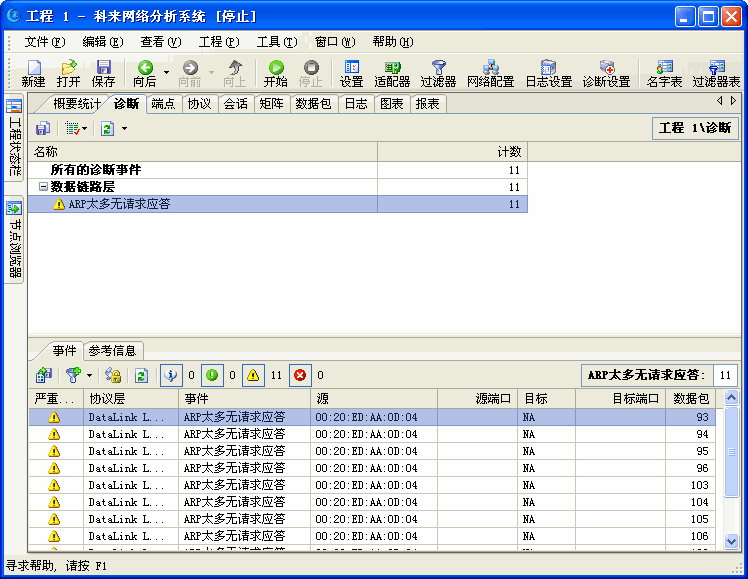This screenshot has height=579, width=748.
Task: Open dropdown arrow next to diagnosis refresh icon
Action: (125, 128)
